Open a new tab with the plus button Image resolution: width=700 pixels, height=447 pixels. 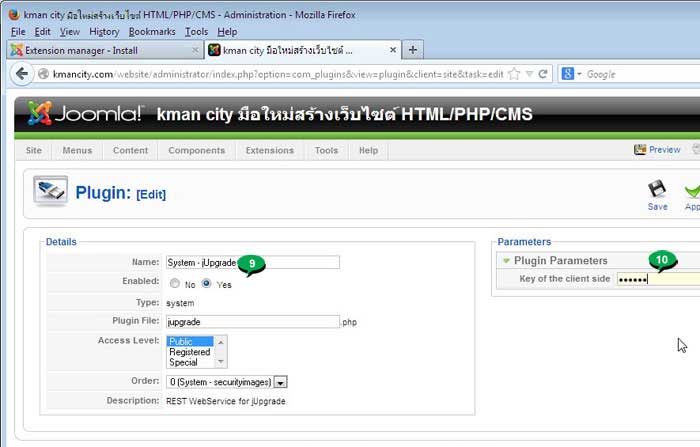(x=413, y=50)
